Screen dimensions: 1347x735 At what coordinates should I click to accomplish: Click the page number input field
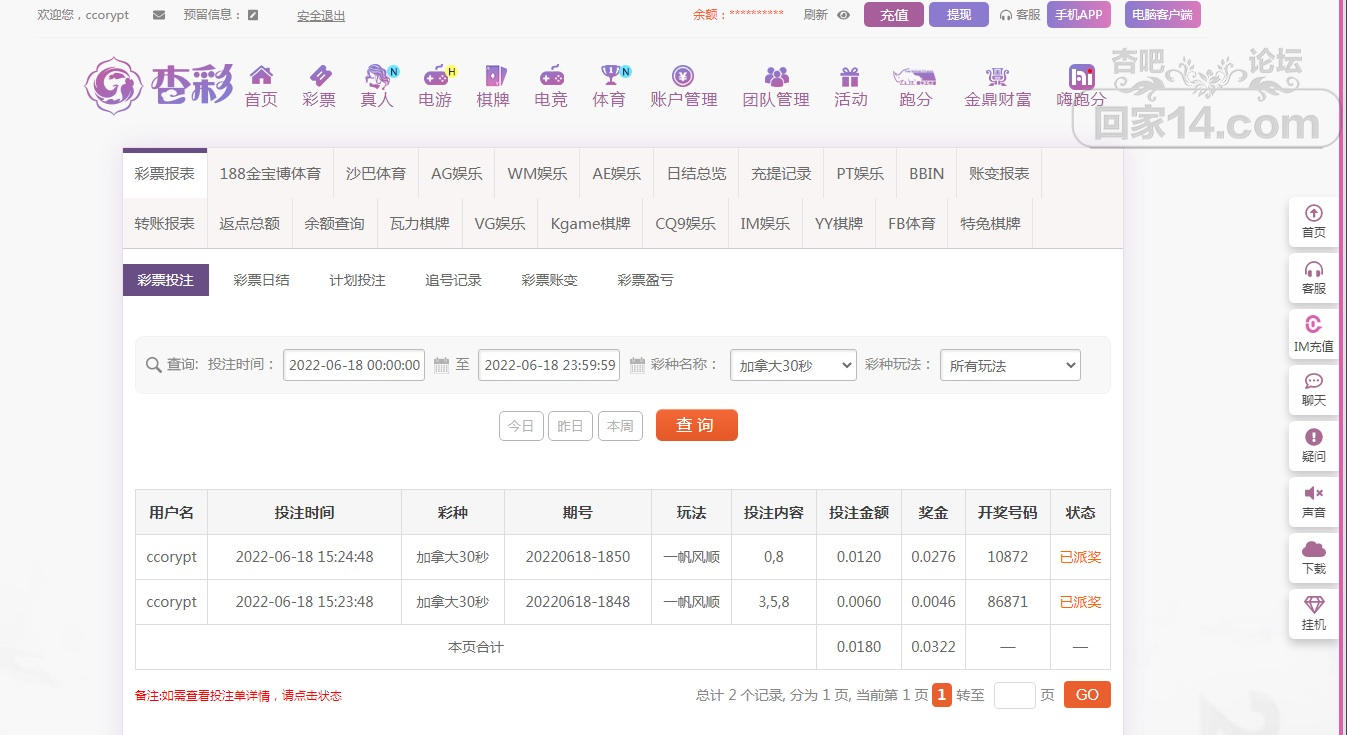click(1014, 695)
